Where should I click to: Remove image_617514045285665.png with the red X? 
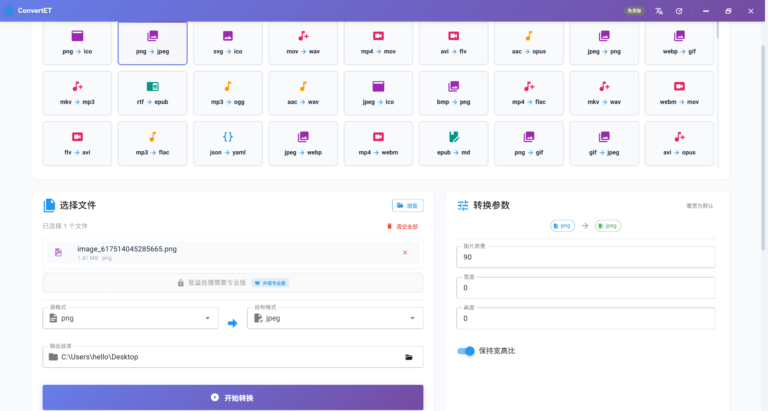point(405,253)
